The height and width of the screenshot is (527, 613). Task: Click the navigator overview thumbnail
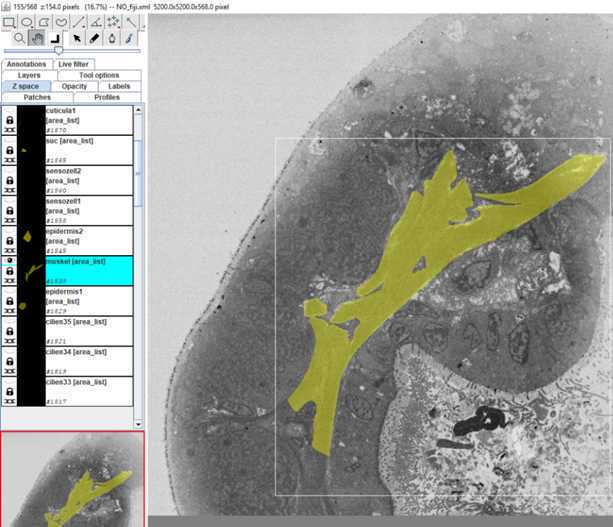click(72, 479)
